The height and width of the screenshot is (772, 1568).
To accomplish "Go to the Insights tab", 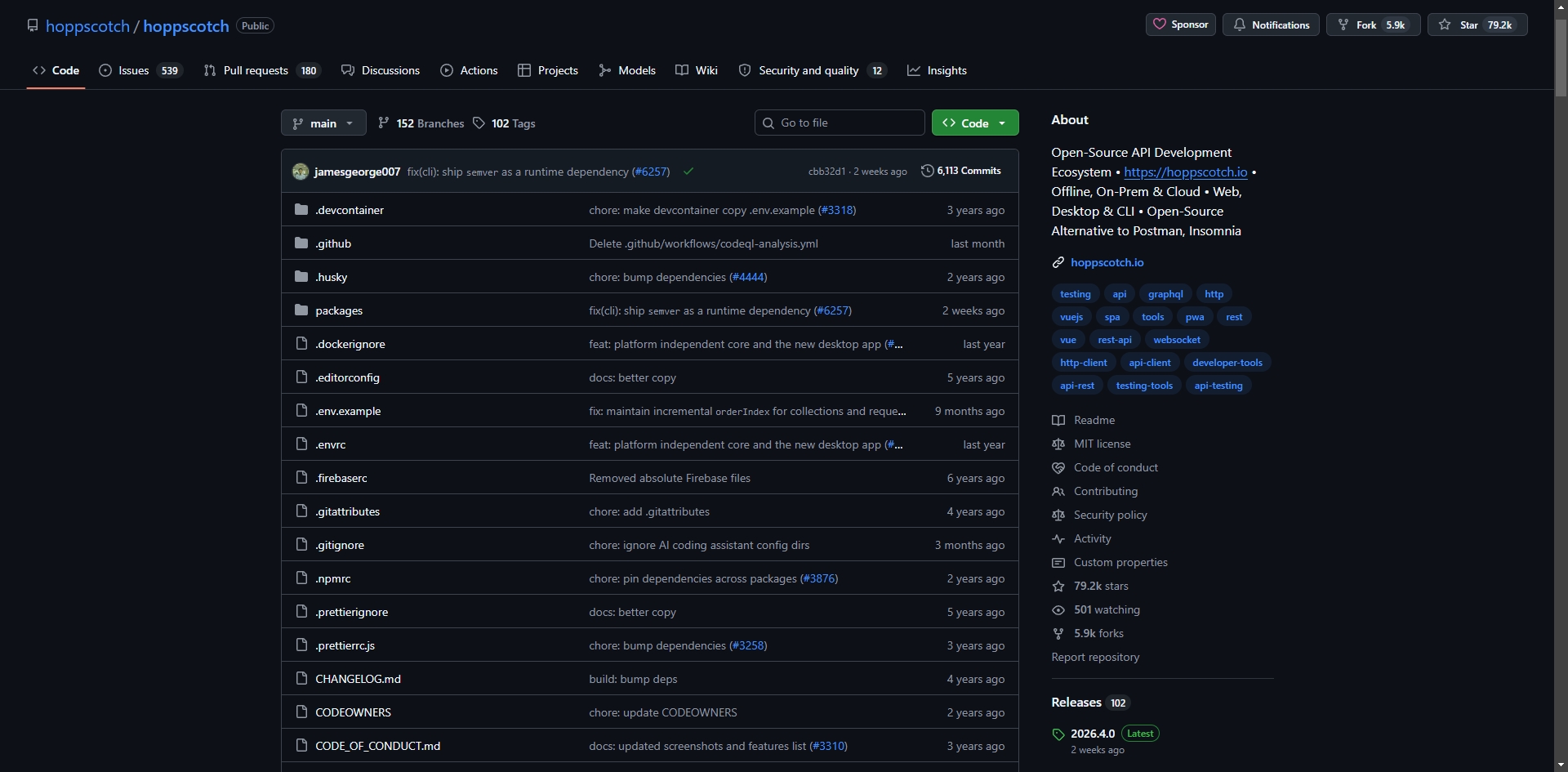I will pyautogui.click(x=937, y=70).
